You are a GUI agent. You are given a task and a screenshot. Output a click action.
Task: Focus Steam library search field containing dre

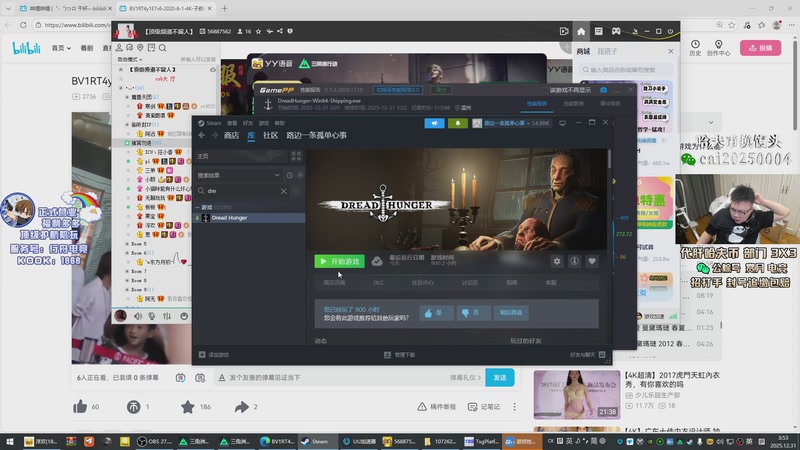[x=242, y=191]
